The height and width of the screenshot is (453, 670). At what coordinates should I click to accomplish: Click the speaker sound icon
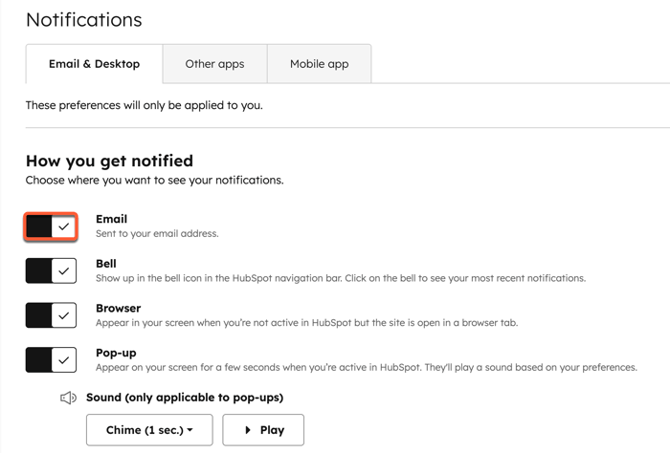click(69, 398)
